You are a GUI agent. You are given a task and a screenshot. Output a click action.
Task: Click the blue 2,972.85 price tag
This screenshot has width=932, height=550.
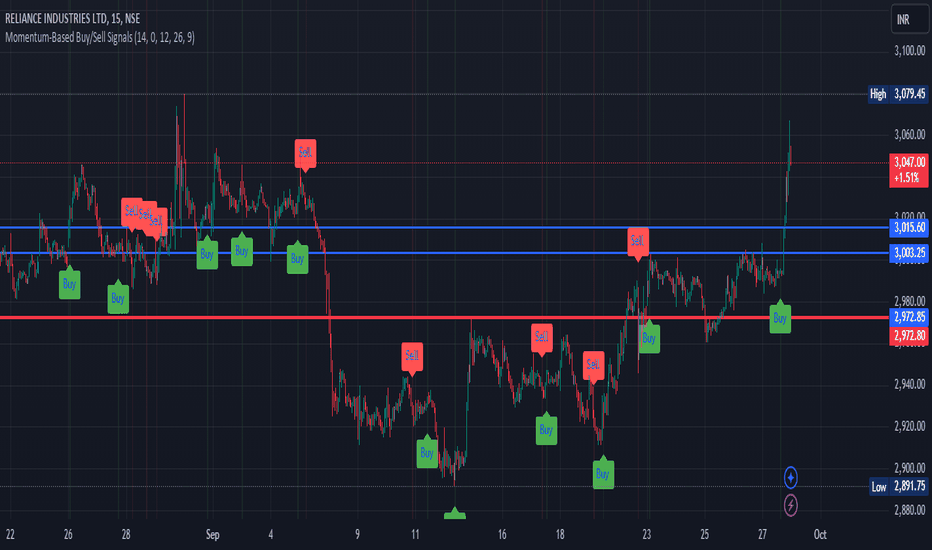pyautogui.click(x=909, y=317)
